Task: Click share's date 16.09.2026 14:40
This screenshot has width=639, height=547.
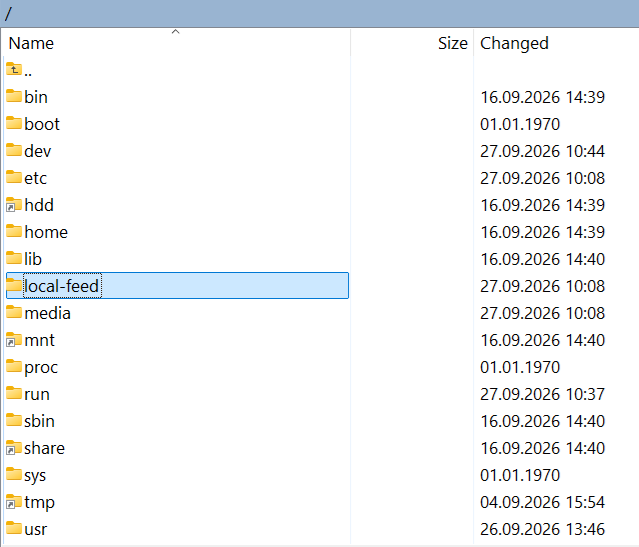Action: pos(542,448)
